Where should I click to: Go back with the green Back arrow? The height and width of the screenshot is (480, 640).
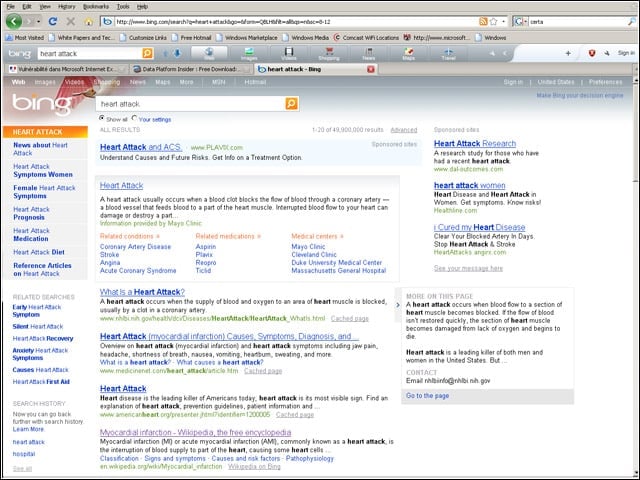point(13,21)
